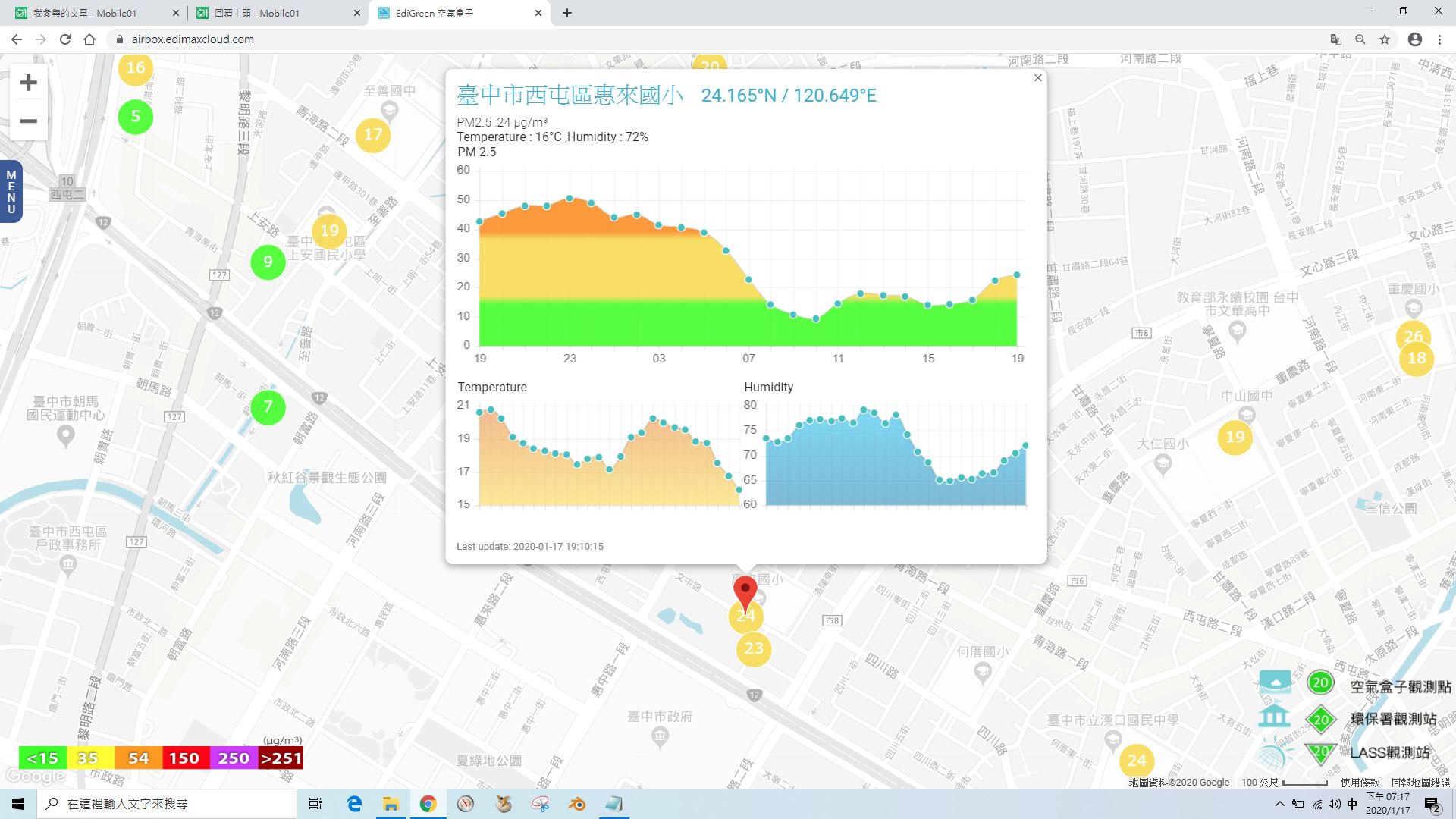Click the address bar URL airbox.edimaxcloud.com

(x=193, y=39)
